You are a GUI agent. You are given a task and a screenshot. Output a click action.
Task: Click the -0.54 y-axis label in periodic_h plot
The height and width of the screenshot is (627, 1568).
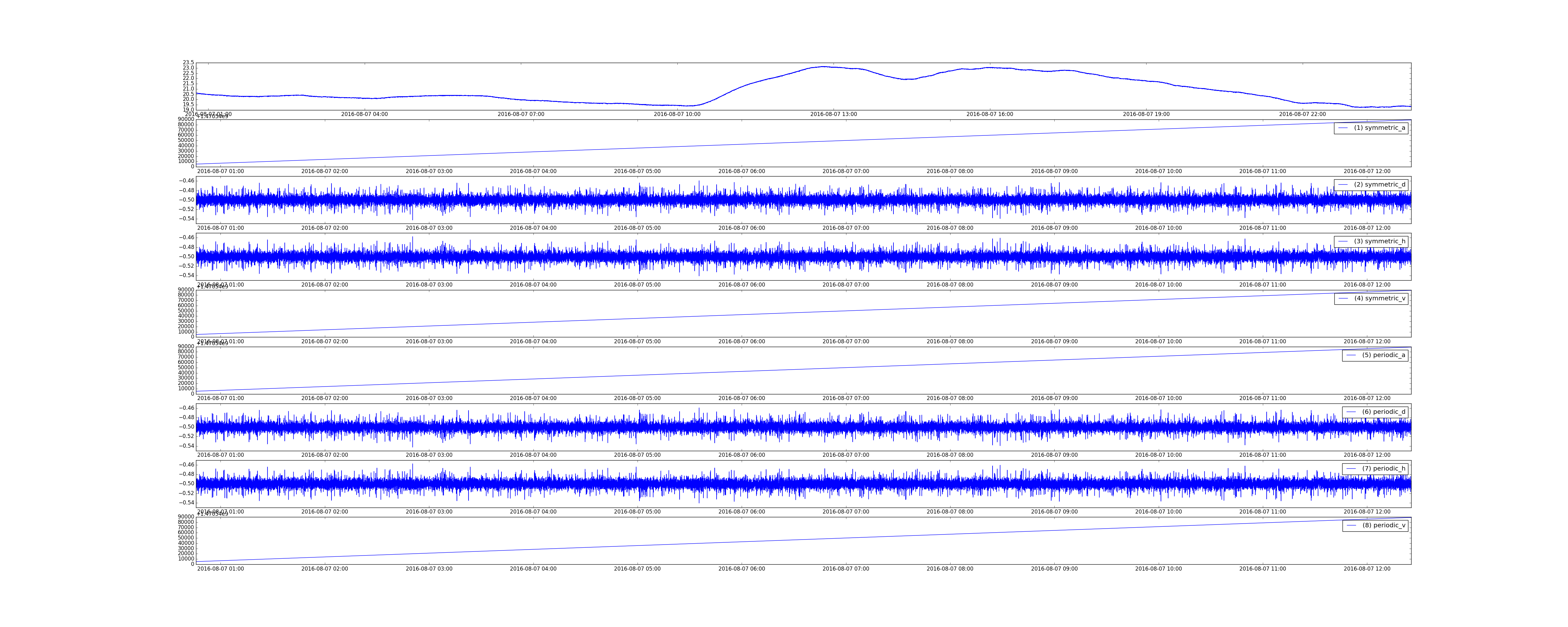pyautogui.click(x=186, y=503)
